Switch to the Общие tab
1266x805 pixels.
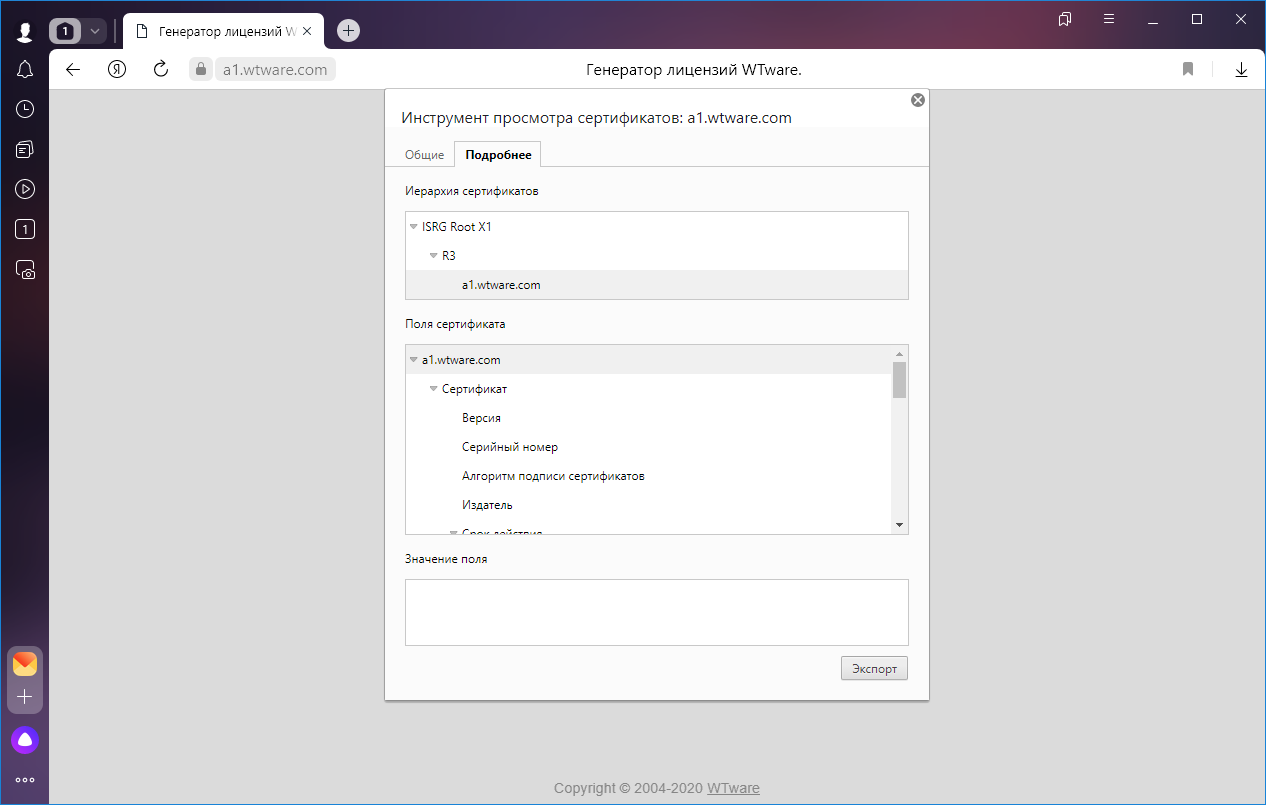click(424, 155)
